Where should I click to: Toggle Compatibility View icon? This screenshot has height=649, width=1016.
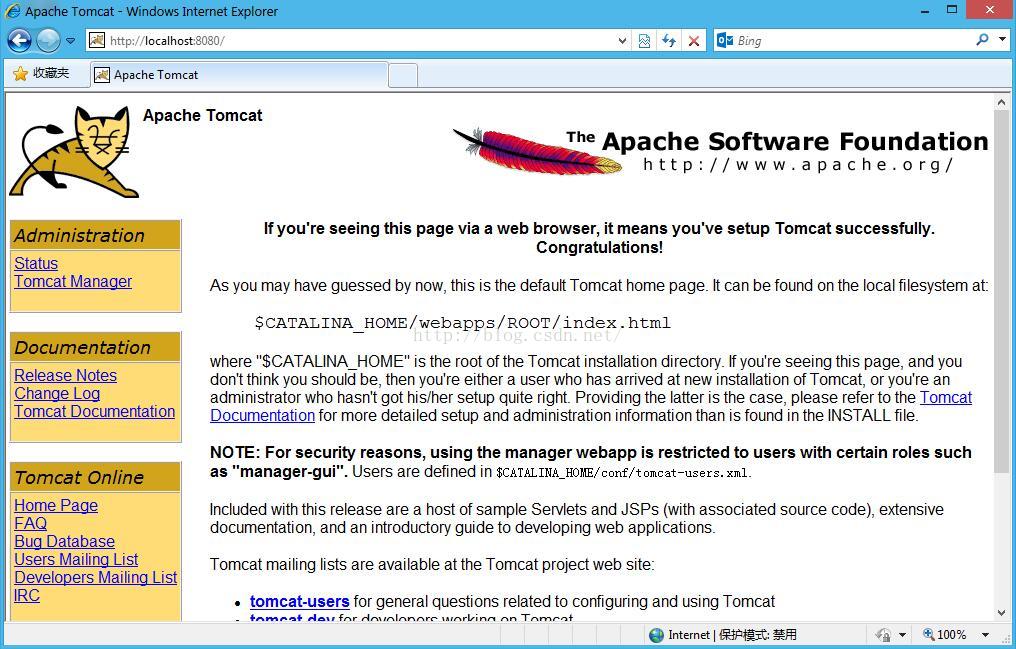pyautogui.click(x=644, y=41)
